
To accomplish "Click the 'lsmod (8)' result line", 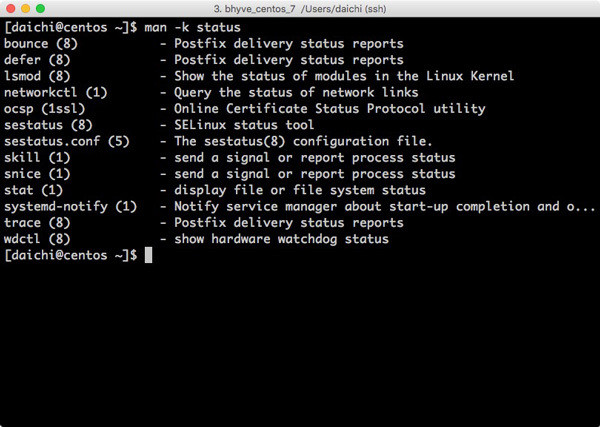I will [x=35, y=76].
